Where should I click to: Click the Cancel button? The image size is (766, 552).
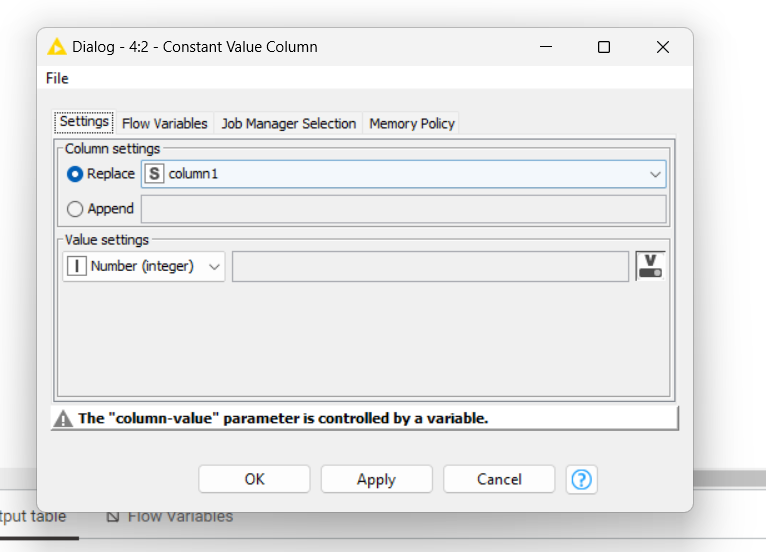499,479
